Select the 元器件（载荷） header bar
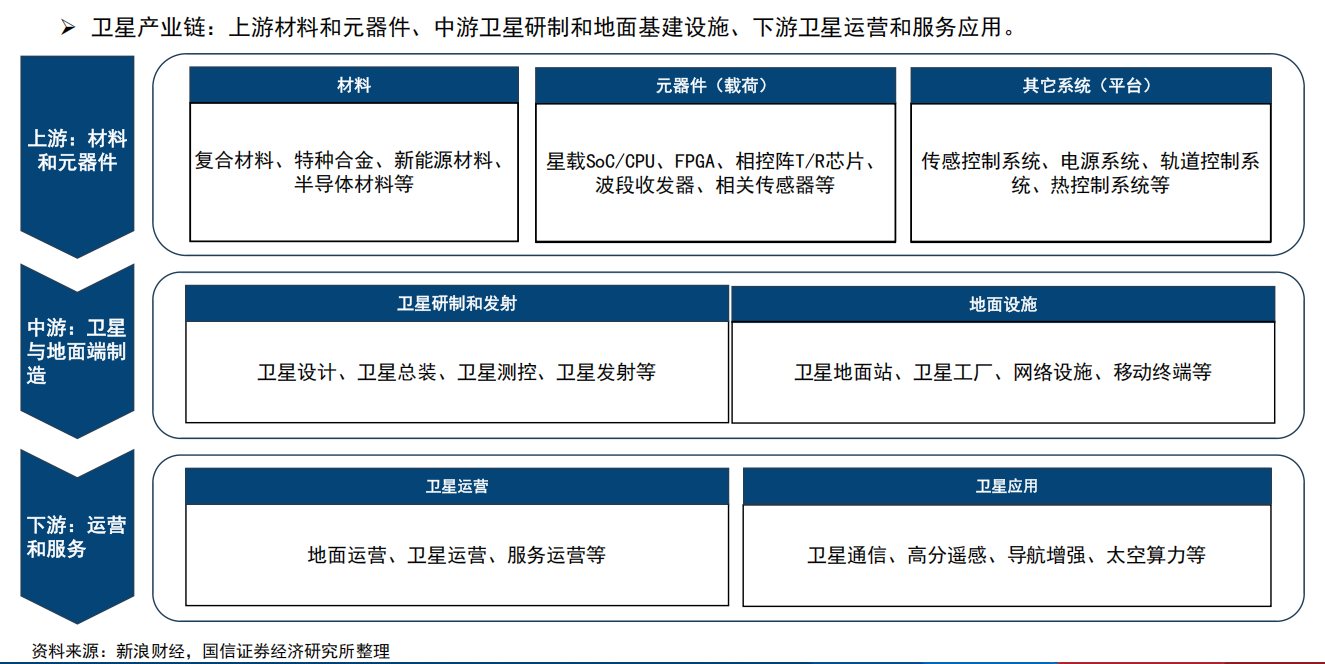Screen dimensions: 1325x664 click(715, 86)
